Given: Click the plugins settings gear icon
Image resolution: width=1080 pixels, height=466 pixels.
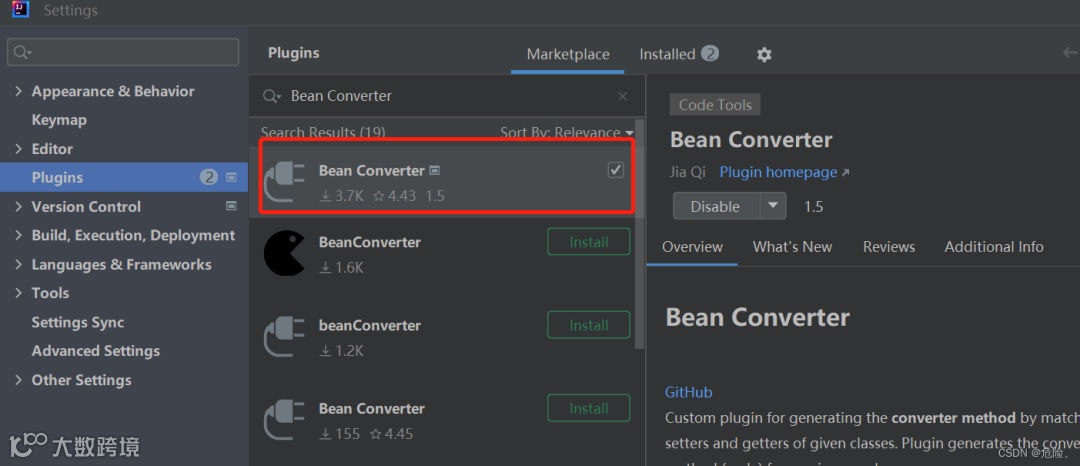Looking at the screenshot, I should click(x=764, y=55).
